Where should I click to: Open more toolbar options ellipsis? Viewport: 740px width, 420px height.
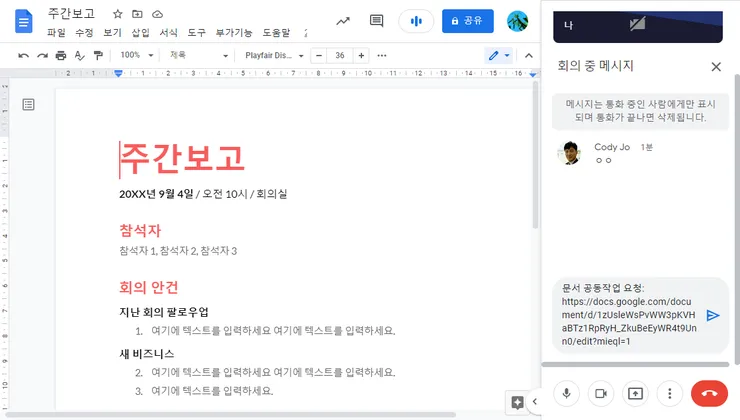382,56
